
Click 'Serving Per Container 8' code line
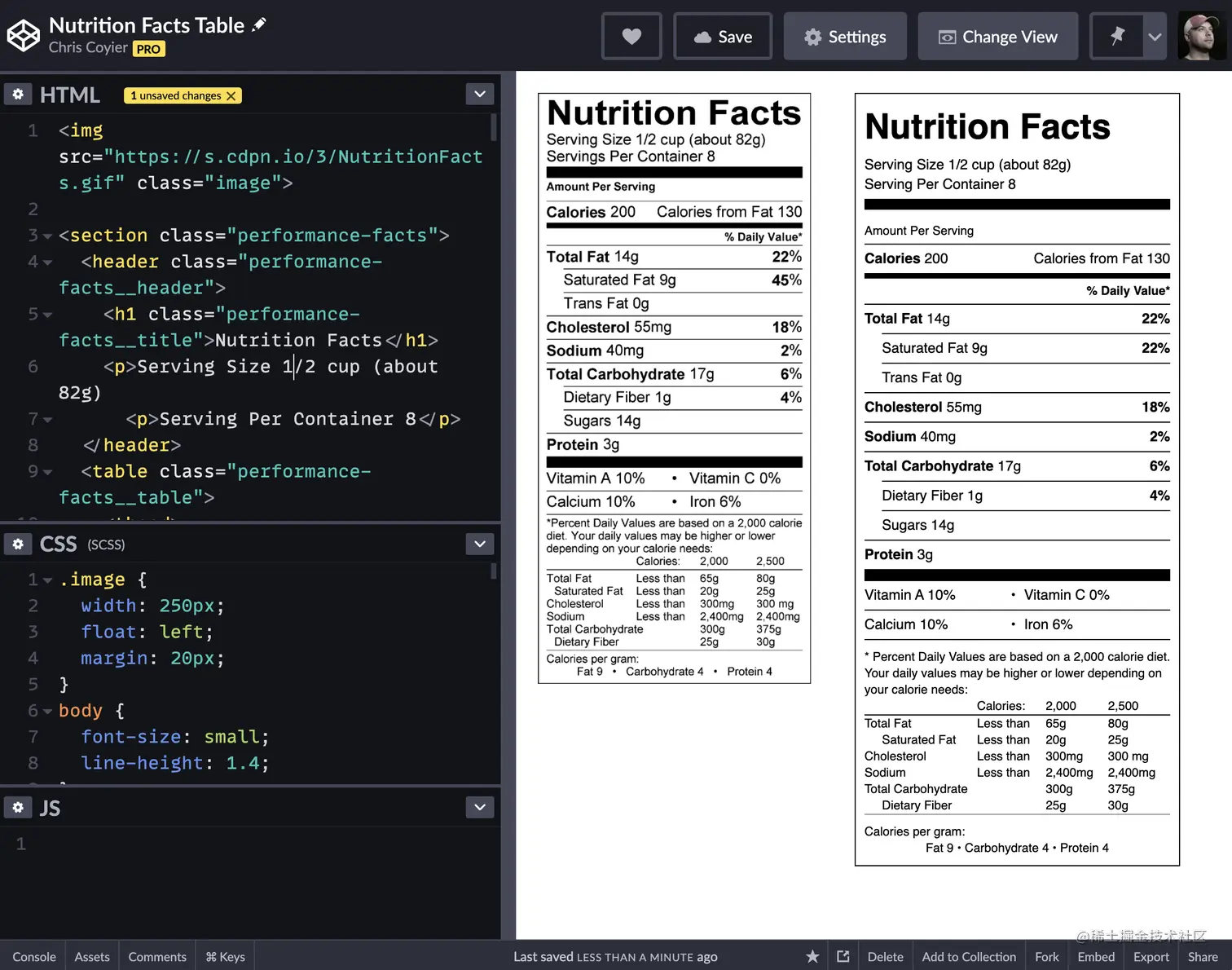(x=293, y=419)
